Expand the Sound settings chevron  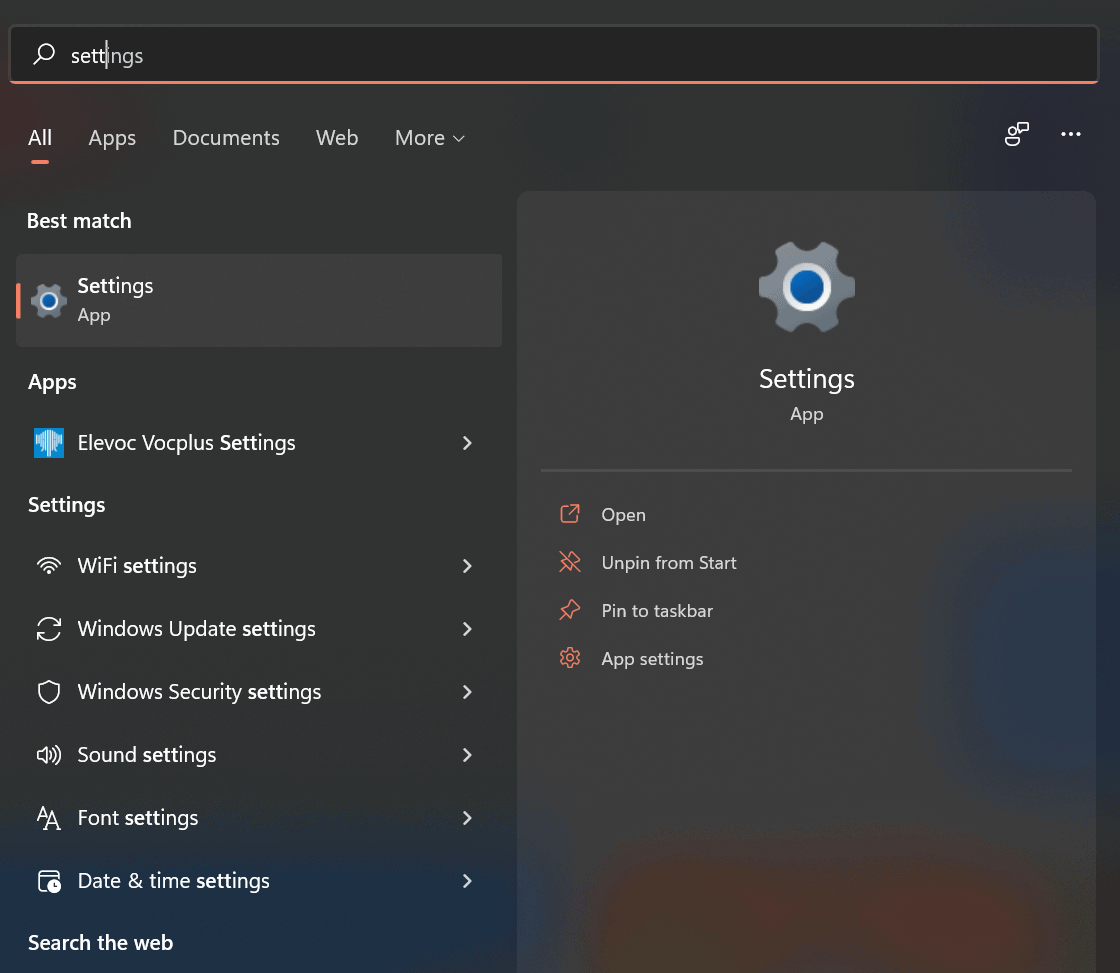pyautogui.click(x=467, y=754)
